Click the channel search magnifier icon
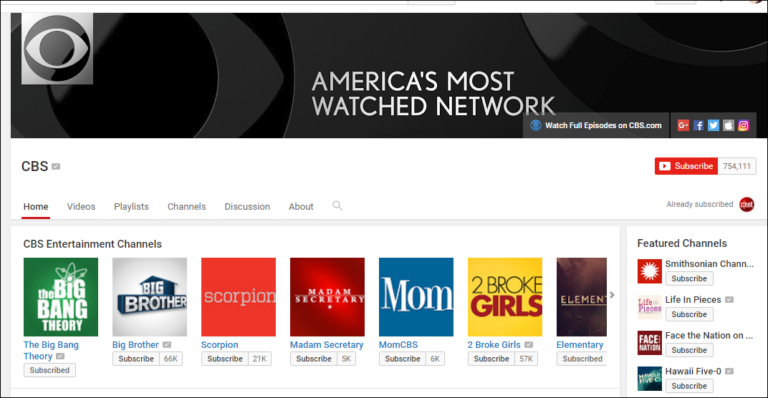 tap(337, 206)
